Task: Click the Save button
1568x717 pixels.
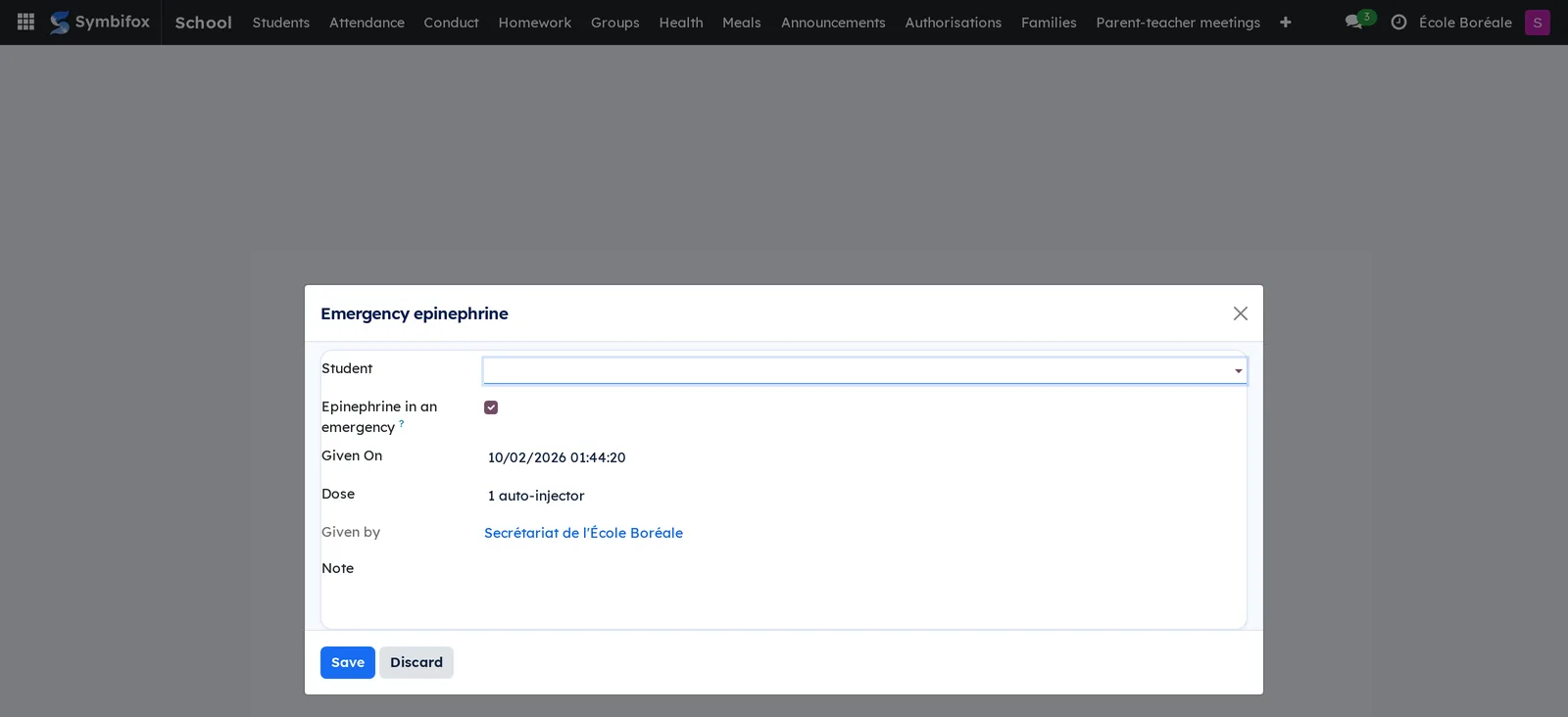Action: 348,662
